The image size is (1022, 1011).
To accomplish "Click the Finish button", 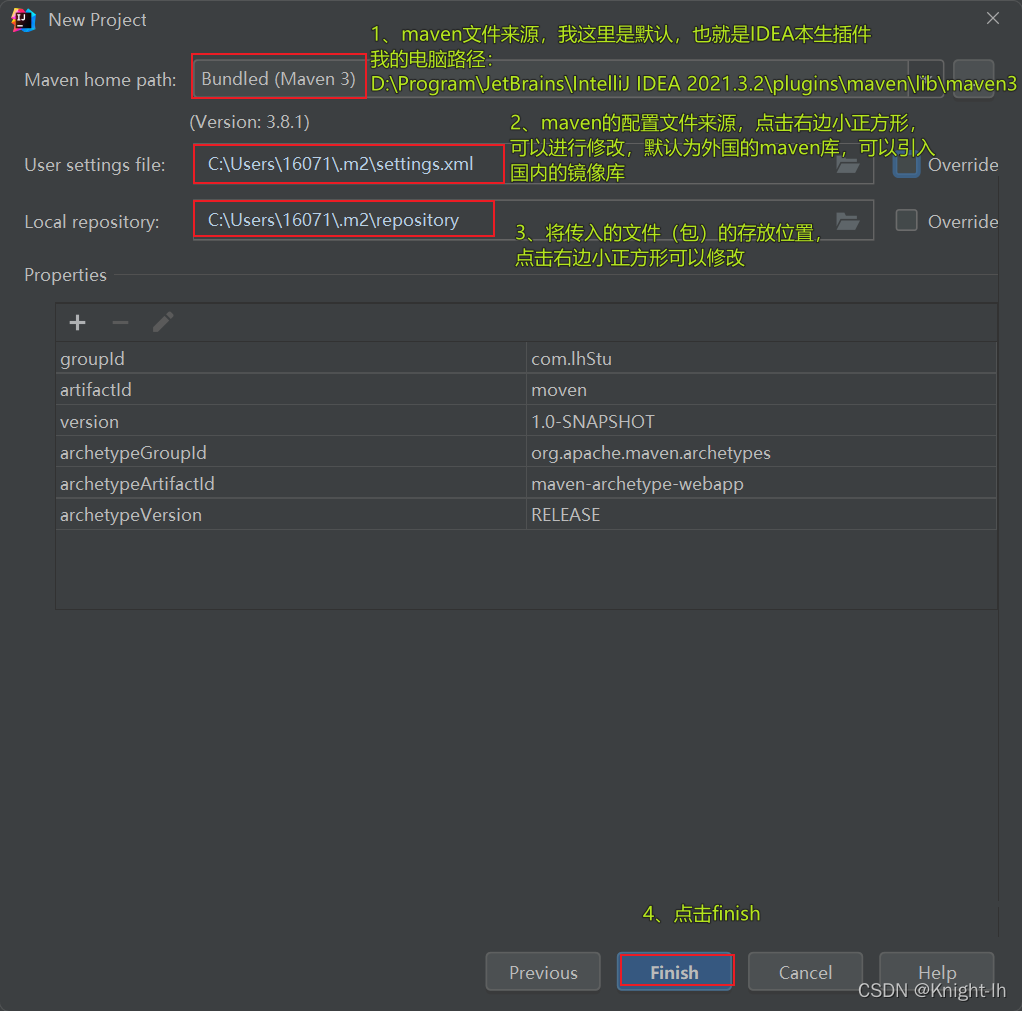I will tap(675, 971).
